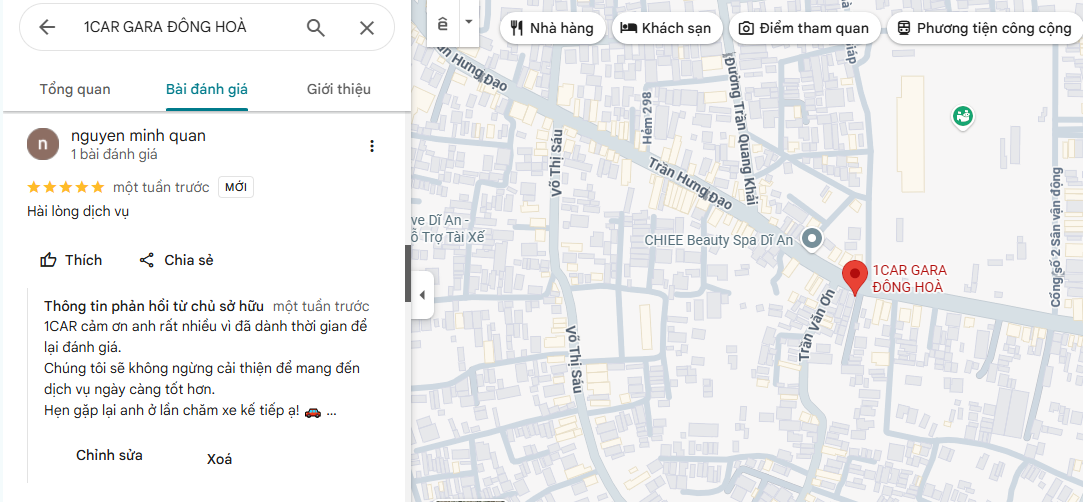
Task: Expand truncated owner reply ellipsis
Action: pyautogui.click(x=332, y=412)
